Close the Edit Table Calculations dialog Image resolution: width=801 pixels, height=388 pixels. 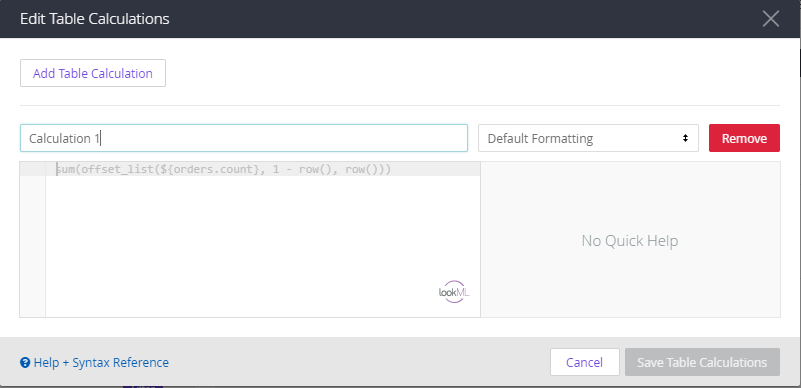click(770, 19)
